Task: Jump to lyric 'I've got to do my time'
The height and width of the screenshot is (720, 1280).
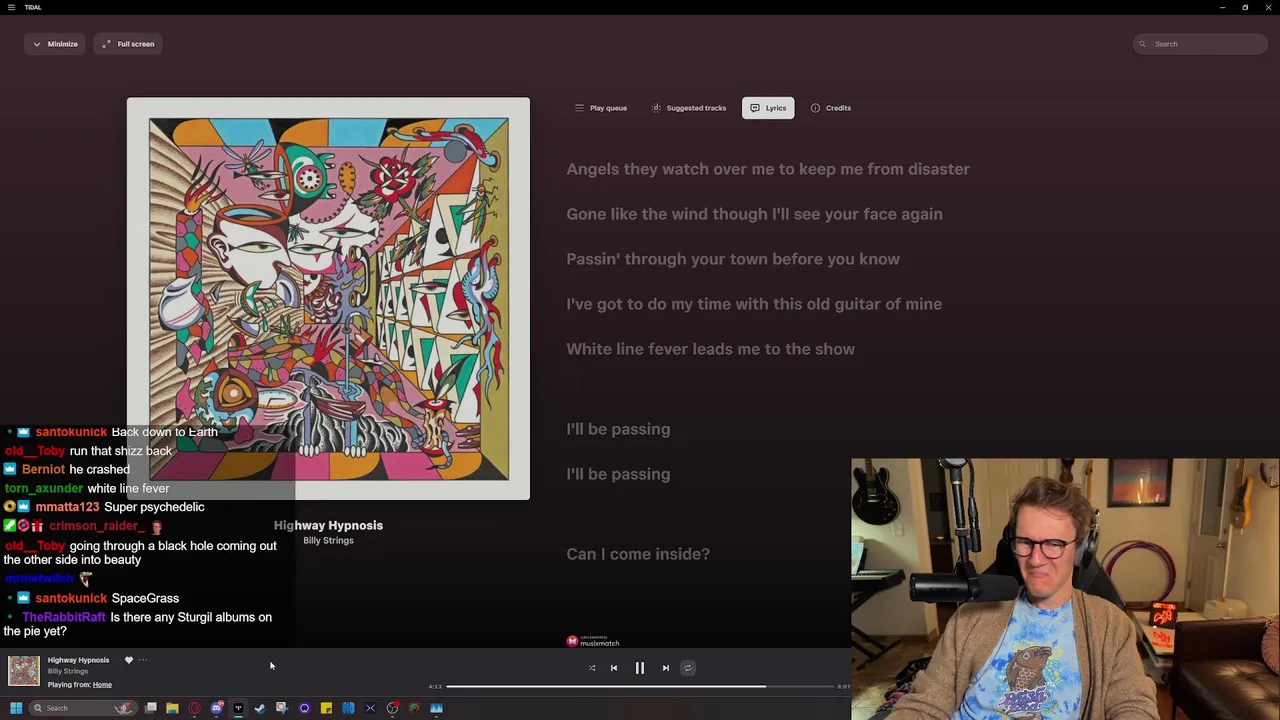Action: [x=754, y=304]
